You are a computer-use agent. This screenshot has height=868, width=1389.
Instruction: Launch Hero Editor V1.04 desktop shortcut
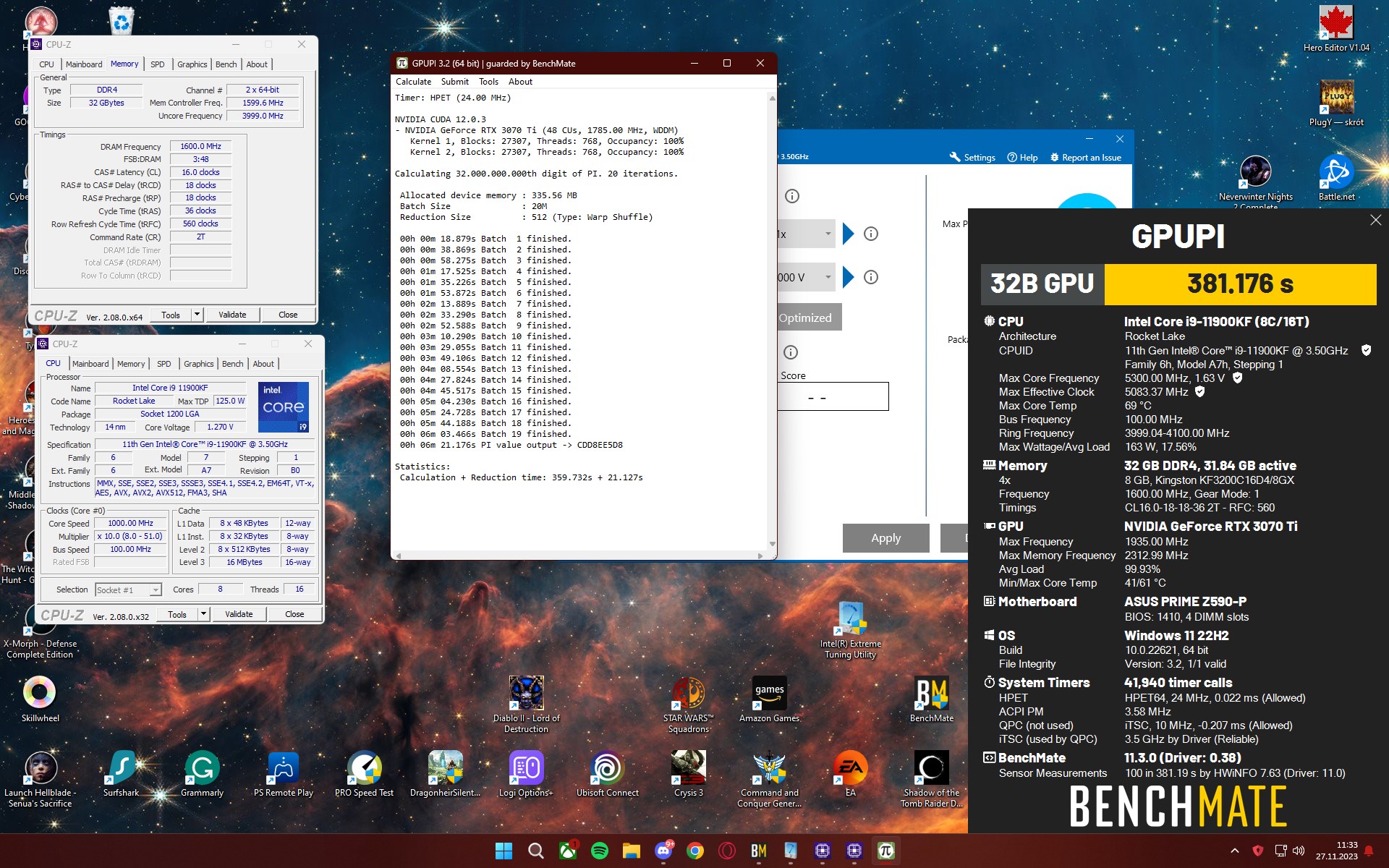click(1335, 28)
